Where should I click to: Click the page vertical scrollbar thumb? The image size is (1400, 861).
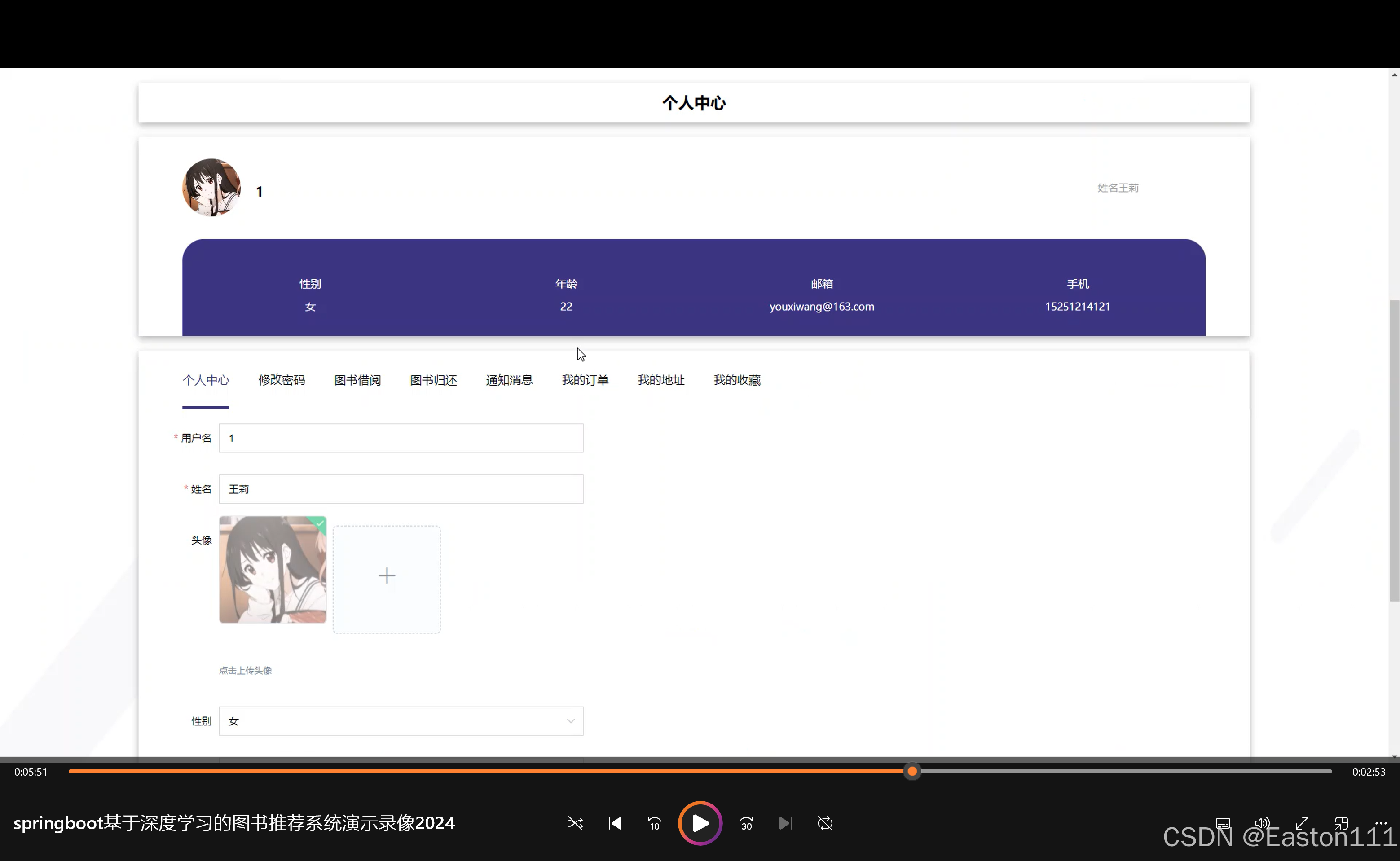pyautogui.click(x=1394, y=450)
